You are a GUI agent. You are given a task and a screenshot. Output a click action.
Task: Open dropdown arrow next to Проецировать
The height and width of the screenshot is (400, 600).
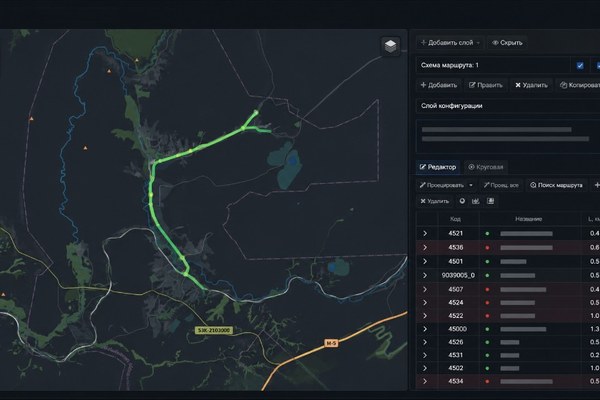pyautogui.click(x=471, y=185)
